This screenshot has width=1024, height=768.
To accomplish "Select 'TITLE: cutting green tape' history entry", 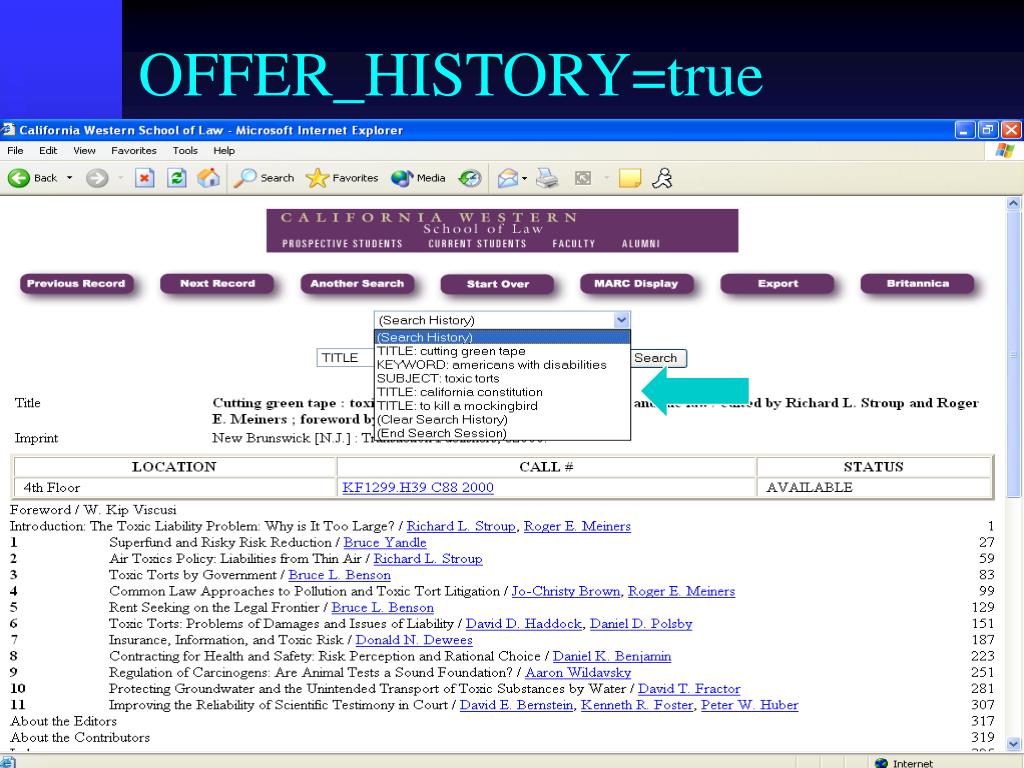I will 502,351.
